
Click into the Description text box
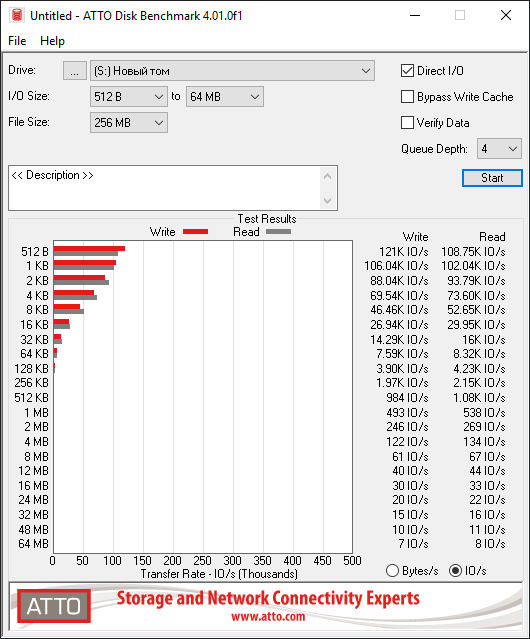click(x=165, y=188)
